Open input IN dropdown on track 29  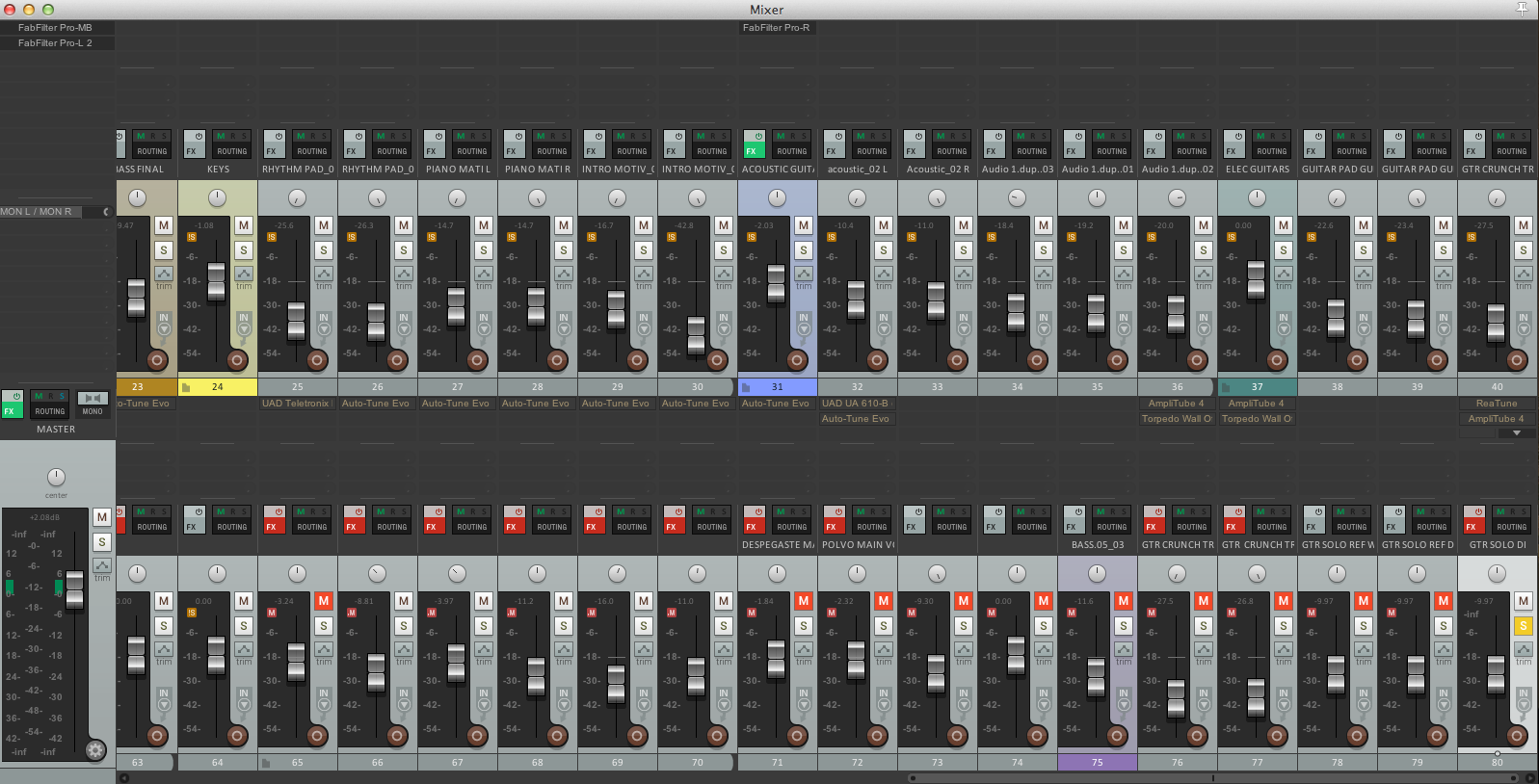(x=644, y=323)
